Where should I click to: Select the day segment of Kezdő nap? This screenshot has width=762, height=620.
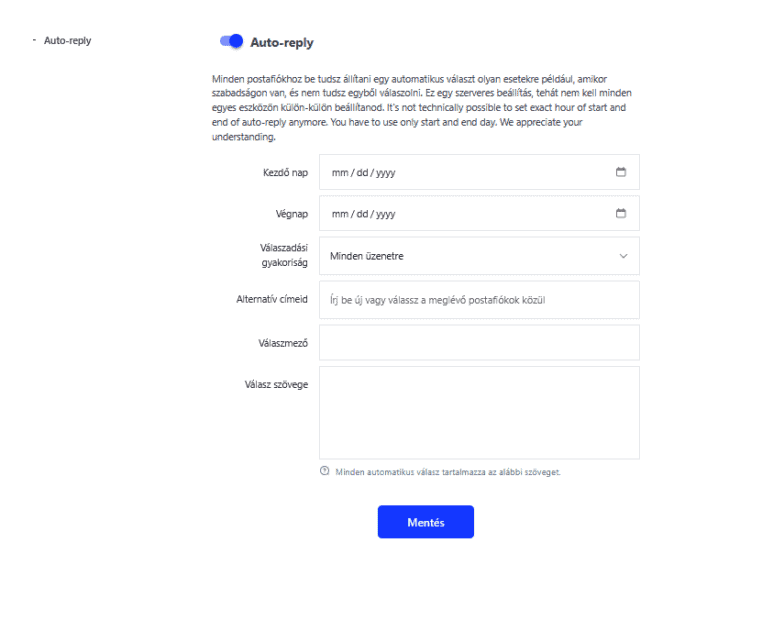(362, 173)
